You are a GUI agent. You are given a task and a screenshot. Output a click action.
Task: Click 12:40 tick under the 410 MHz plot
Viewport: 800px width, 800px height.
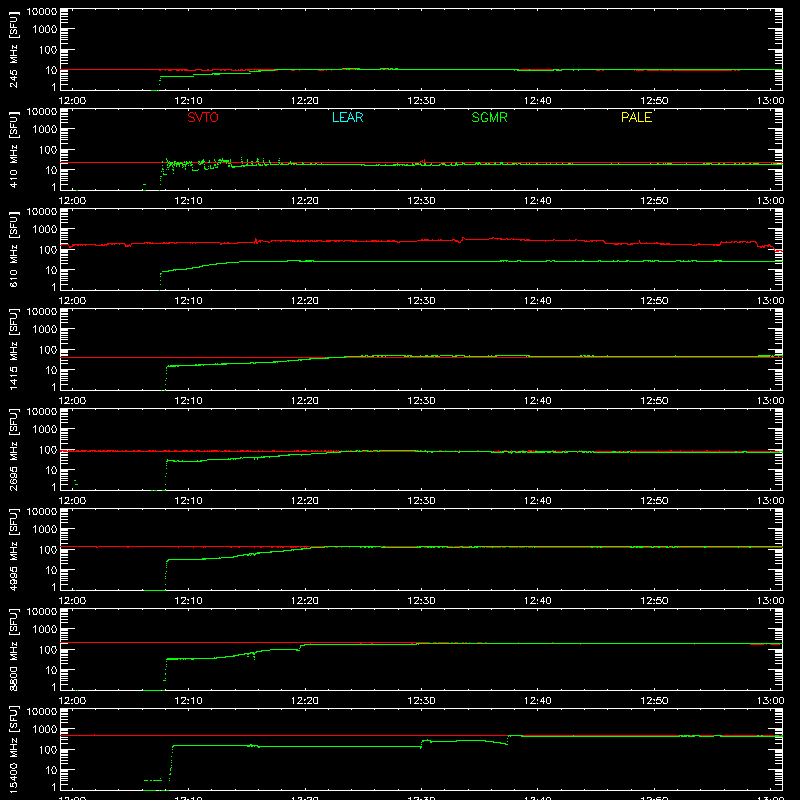point(538,201)
